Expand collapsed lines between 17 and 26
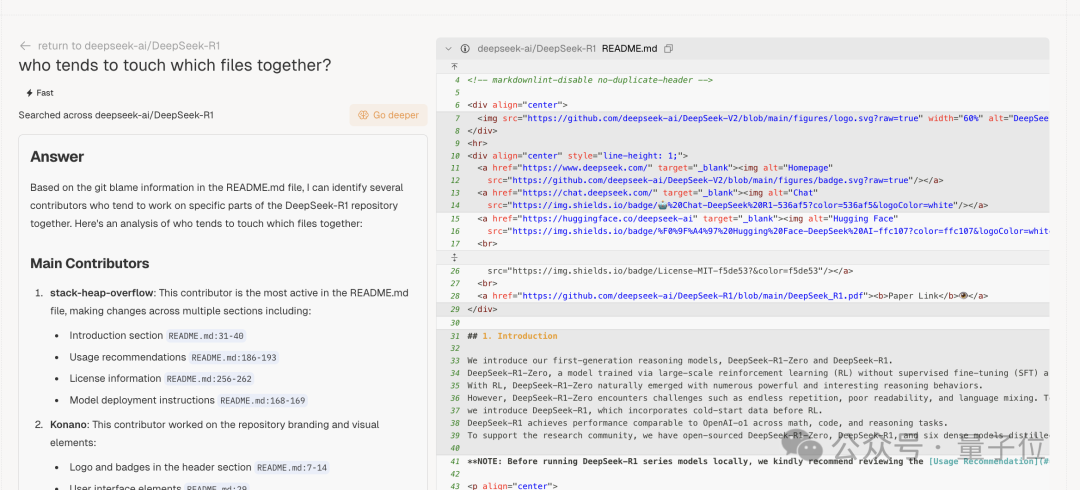 [455, 257]
